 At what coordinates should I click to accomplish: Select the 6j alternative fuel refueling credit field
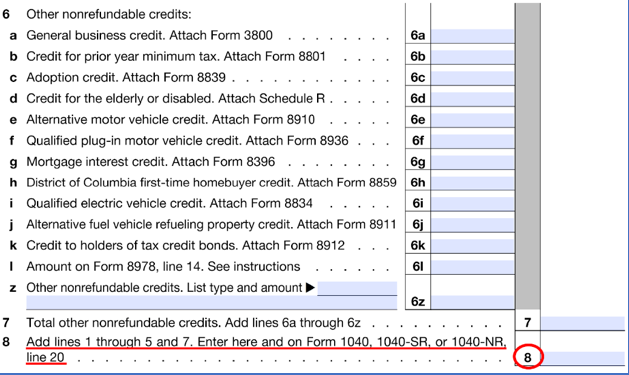(x=473, y=225)
